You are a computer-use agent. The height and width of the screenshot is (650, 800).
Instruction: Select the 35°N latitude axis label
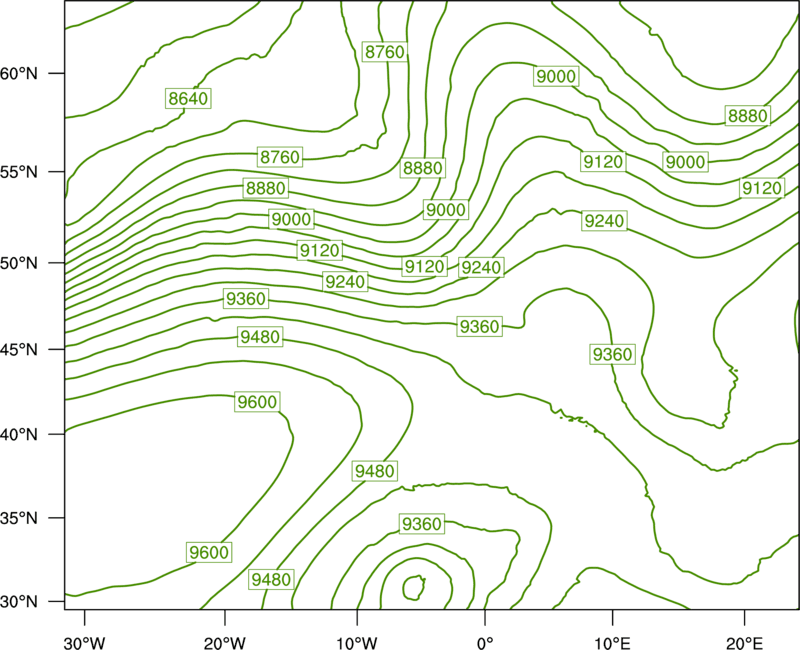point(19,518)
